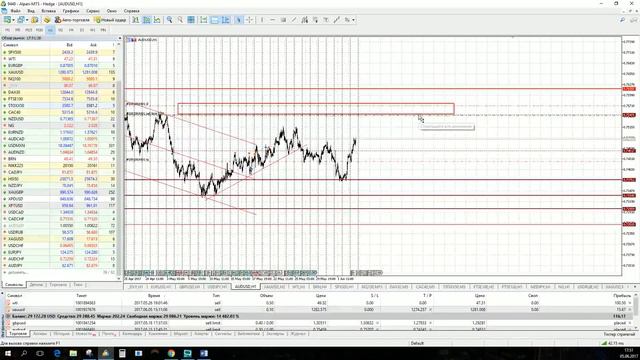Open the Файл menu
The width and height of the screenshot is (640, 360).
coord(16,11)
